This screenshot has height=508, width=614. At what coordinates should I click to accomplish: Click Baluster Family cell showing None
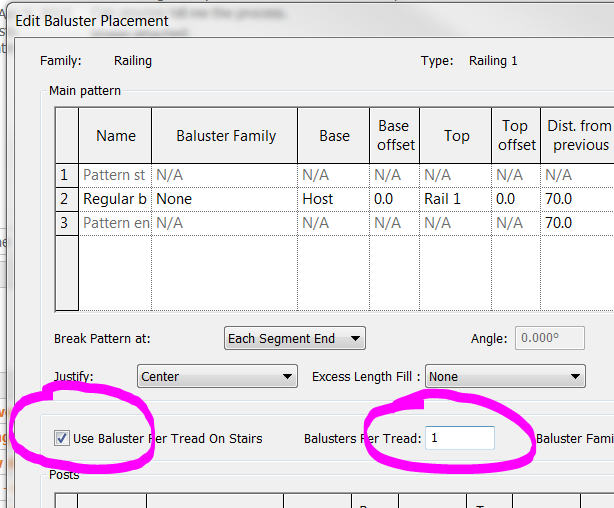pyautogui.click(x=224, y=199)
